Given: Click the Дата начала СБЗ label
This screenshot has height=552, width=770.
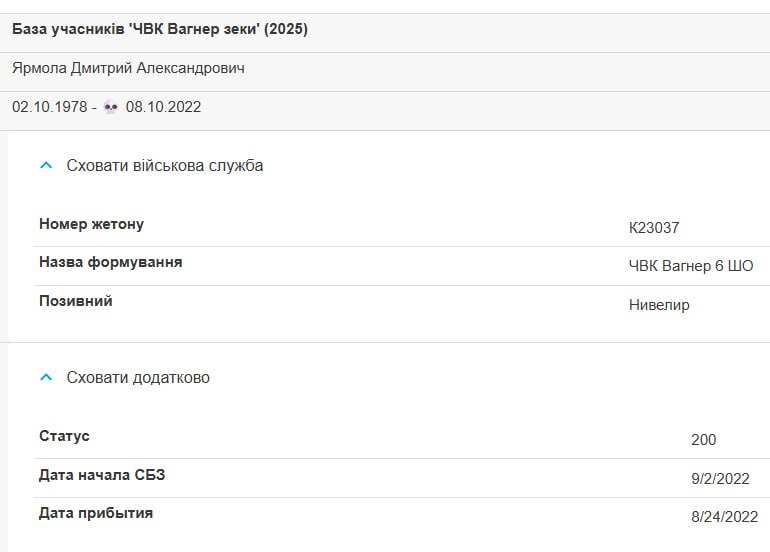Looking at the screenshot, I should point(102,475).
